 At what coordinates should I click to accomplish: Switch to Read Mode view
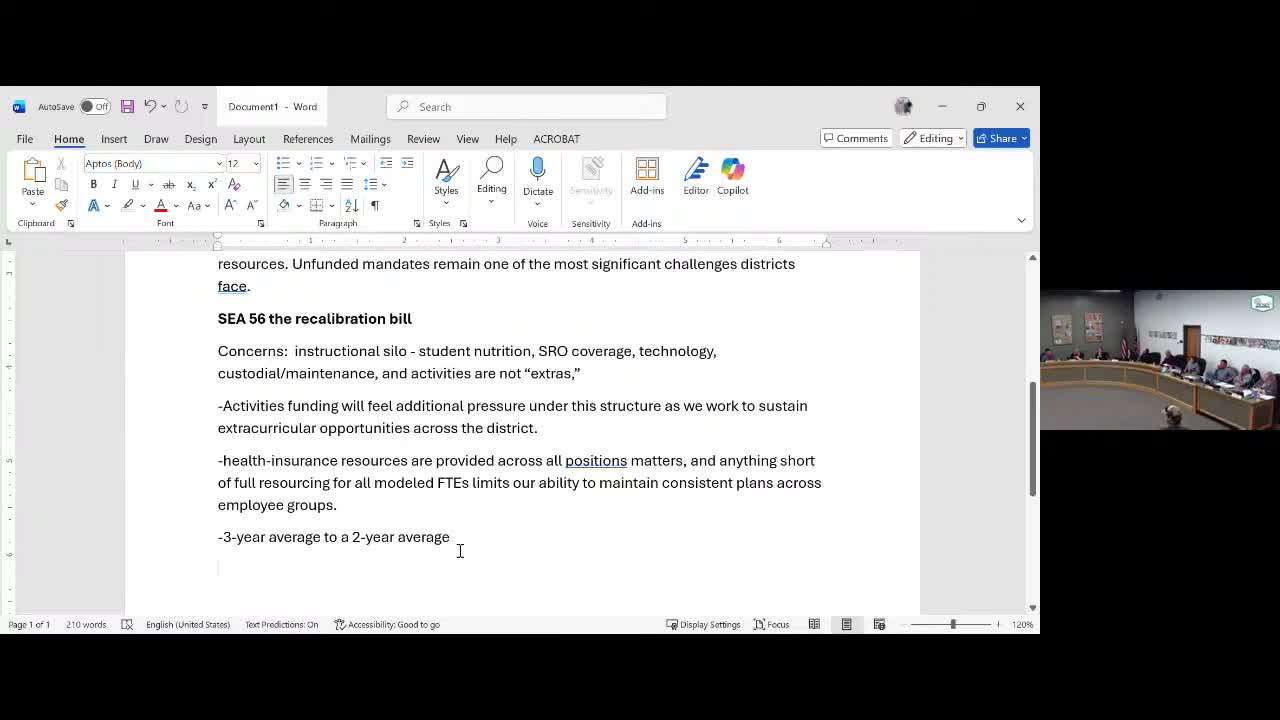pos(814,625)
